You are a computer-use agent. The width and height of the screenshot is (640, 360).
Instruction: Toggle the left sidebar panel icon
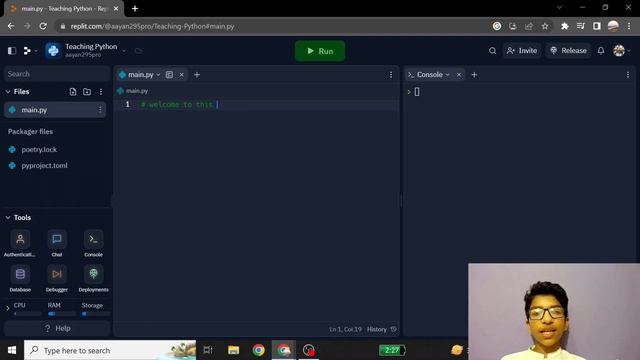click(12, 51)
